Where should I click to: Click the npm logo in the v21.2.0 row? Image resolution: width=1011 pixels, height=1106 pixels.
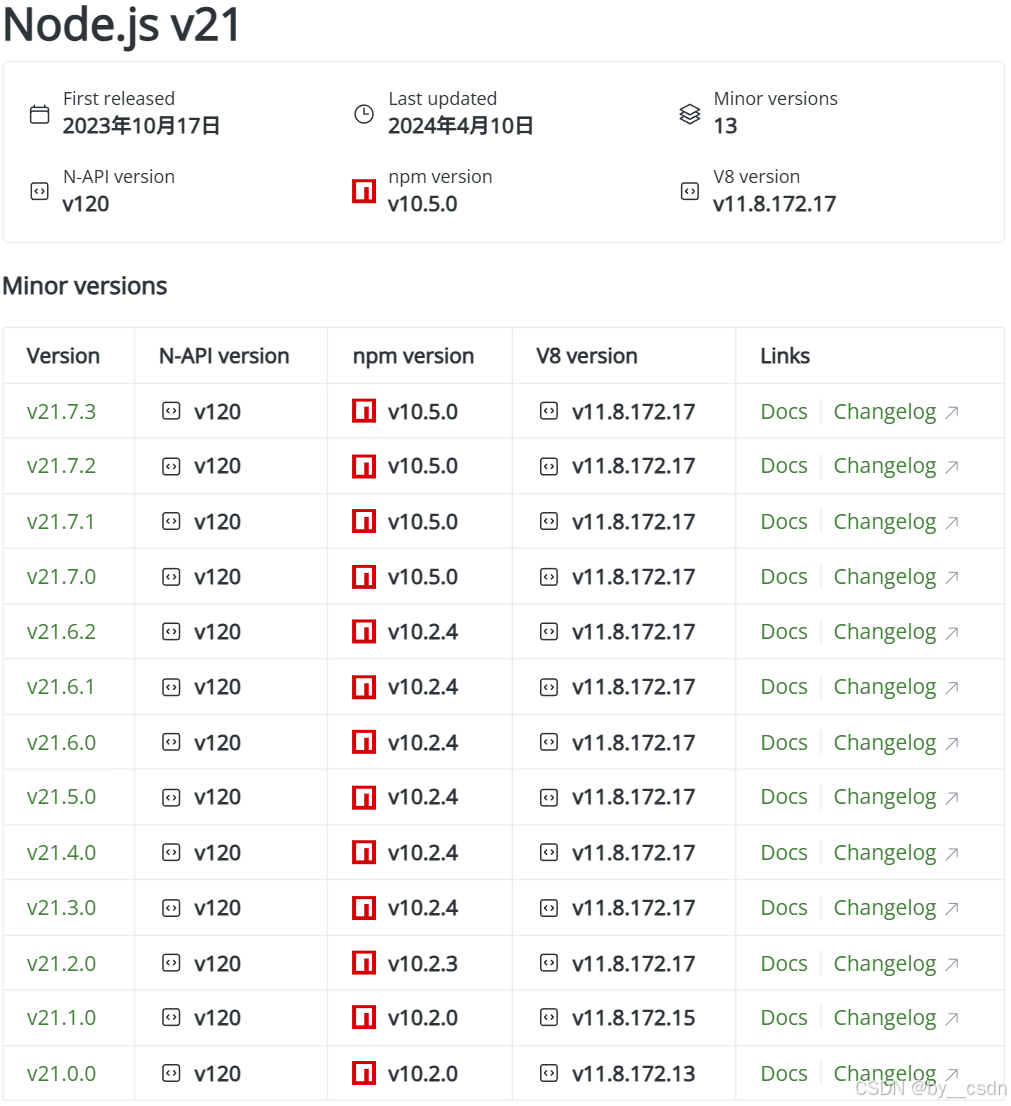(x=364, y=963)
